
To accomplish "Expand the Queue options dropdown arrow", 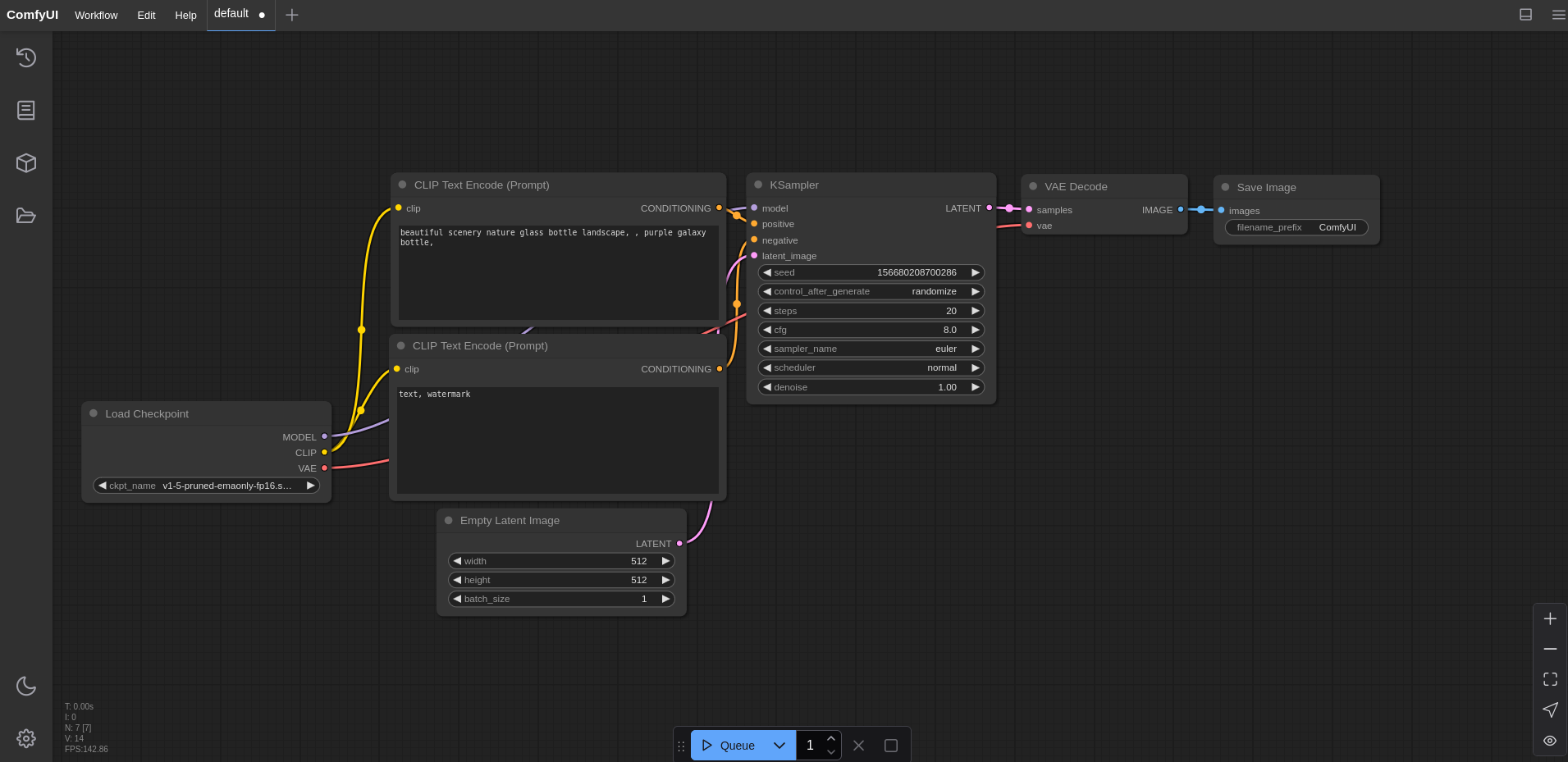I will pyautogui.click(x=779, y=746).
